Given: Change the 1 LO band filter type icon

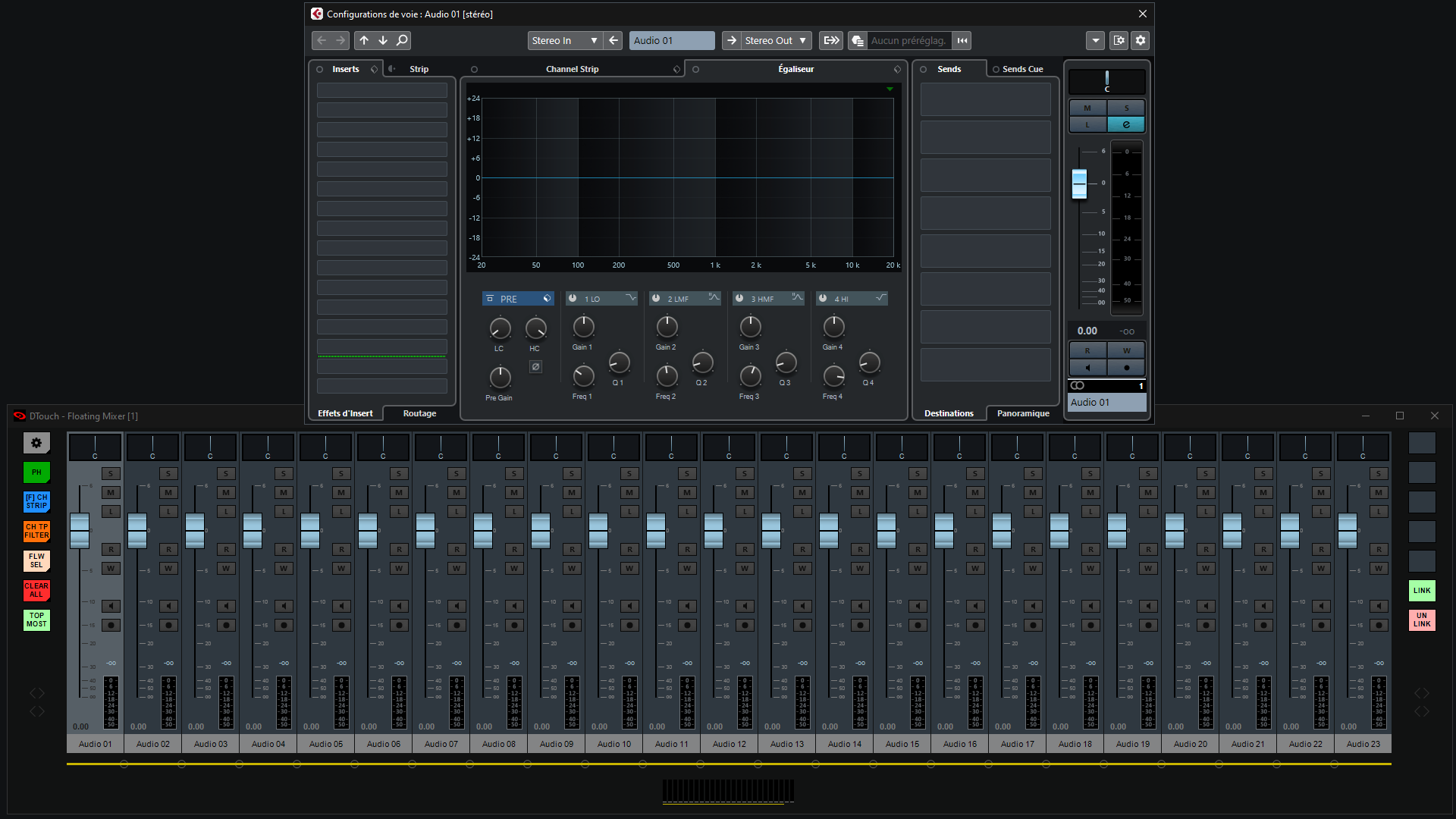Looking at the screenshot, I should 630,297.
